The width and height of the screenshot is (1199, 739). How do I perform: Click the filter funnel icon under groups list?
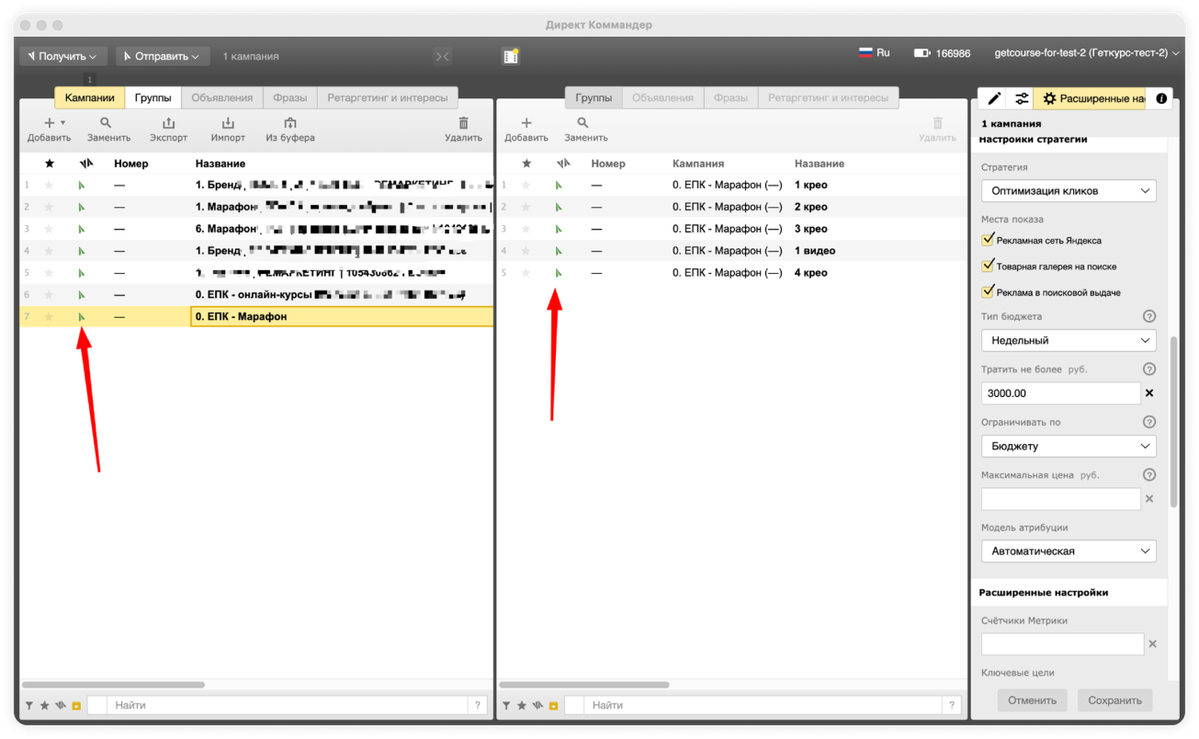506,705
